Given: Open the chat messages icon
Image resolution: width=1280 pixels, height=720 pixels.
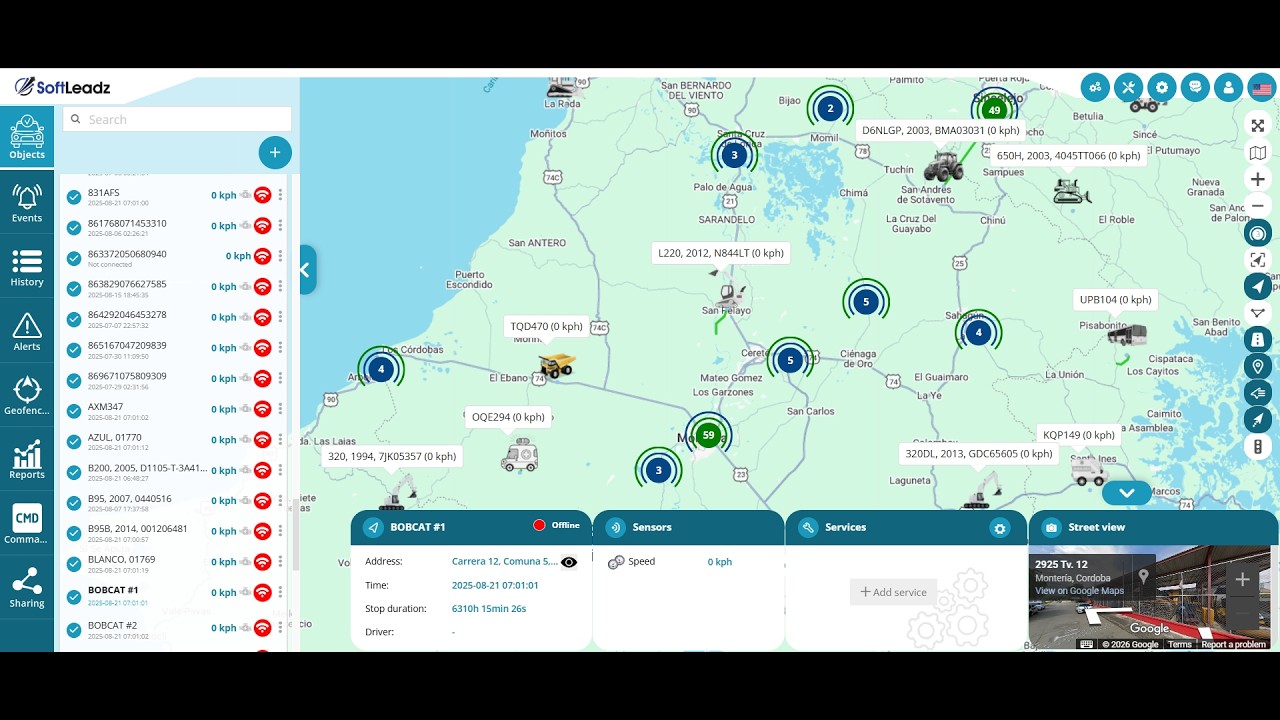Looking at the screenshot, I should coord(1195,87).
